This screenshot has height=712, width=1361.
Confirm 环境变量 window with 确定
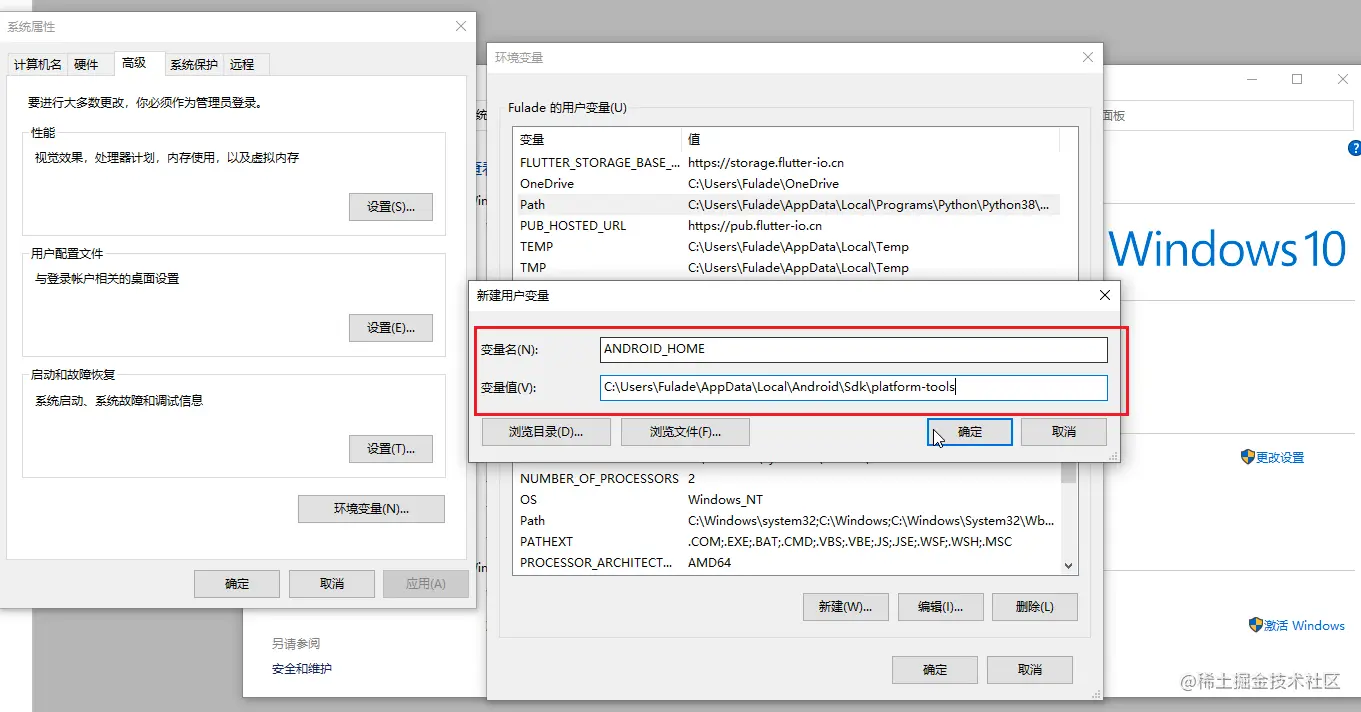coord(935,670)
